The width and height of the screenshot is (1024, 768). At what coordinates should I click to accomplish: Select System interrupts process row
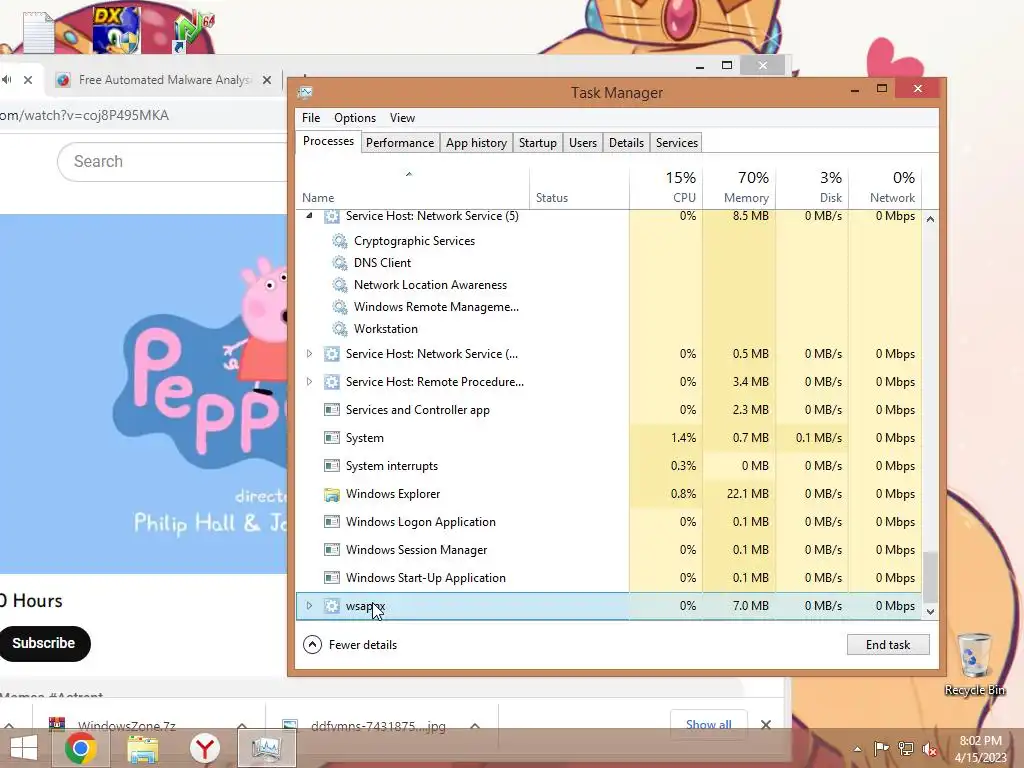point(609,466)
